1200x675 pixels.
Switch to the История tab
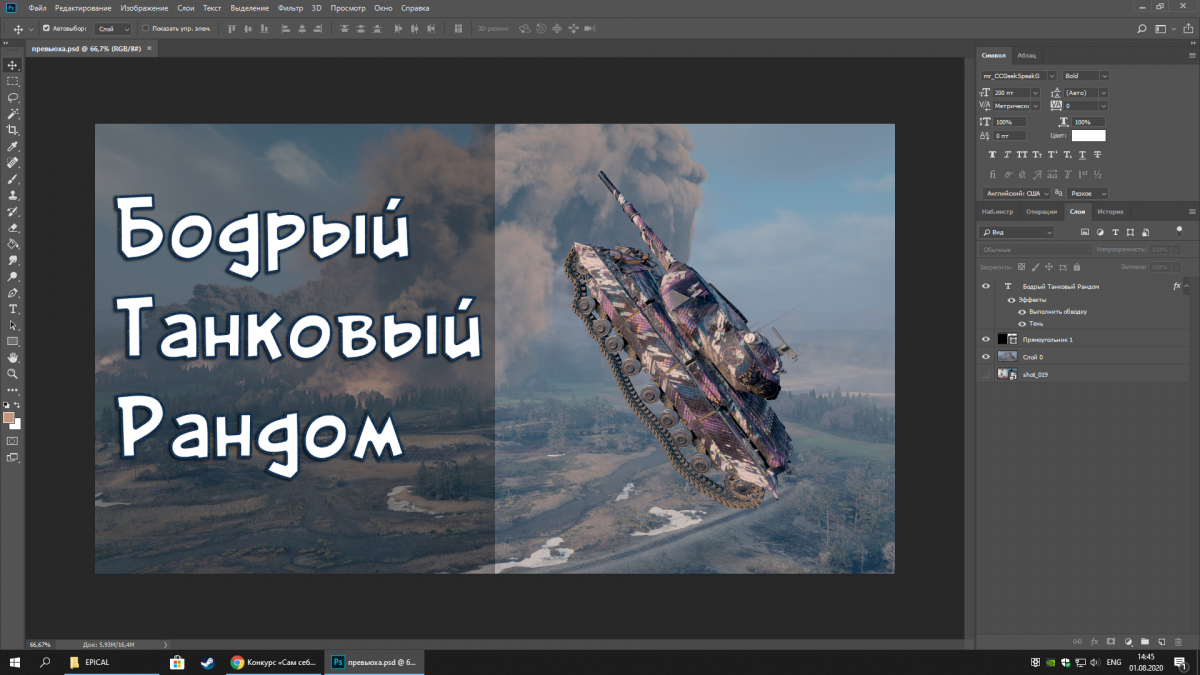click(x=1110, y=212)
